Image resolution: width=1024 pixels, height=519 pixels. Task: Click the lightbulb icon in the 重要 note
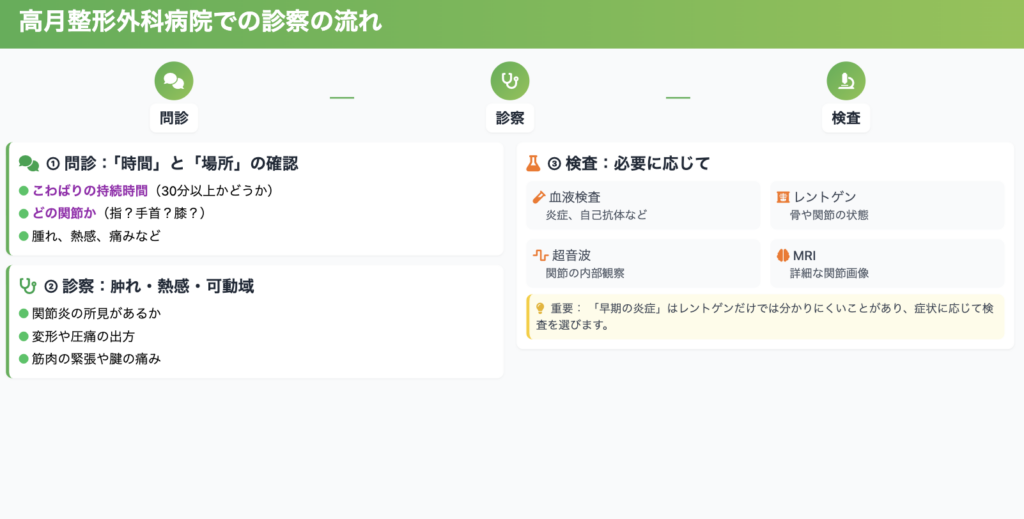click(x=540, y=309)
